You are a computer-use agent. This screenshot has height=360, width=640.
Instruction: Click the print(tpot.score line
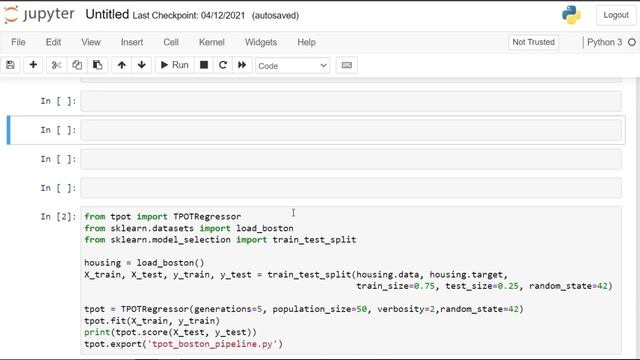click(170, 332)
